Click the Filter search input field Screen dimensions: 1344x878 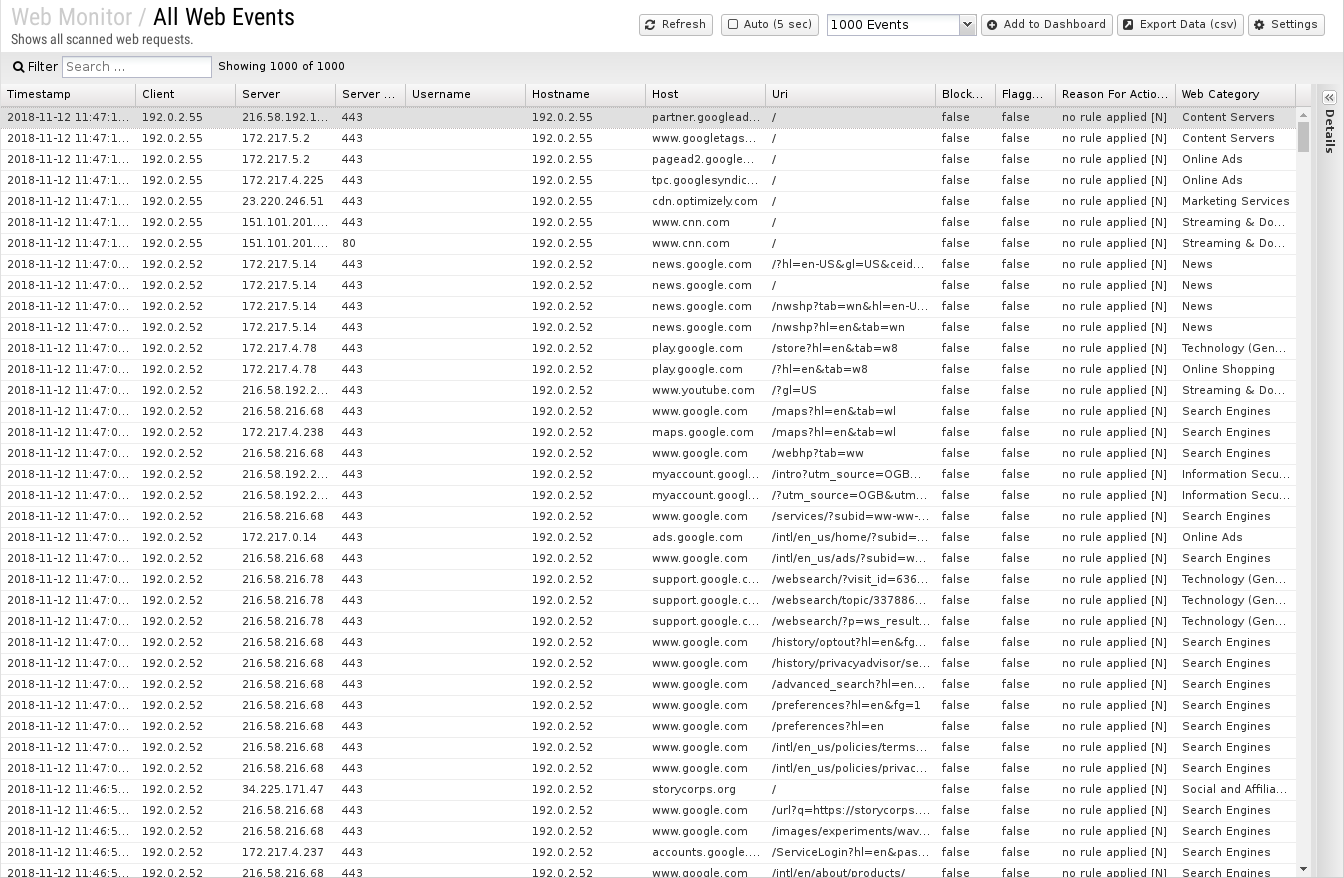coord(137,67)
